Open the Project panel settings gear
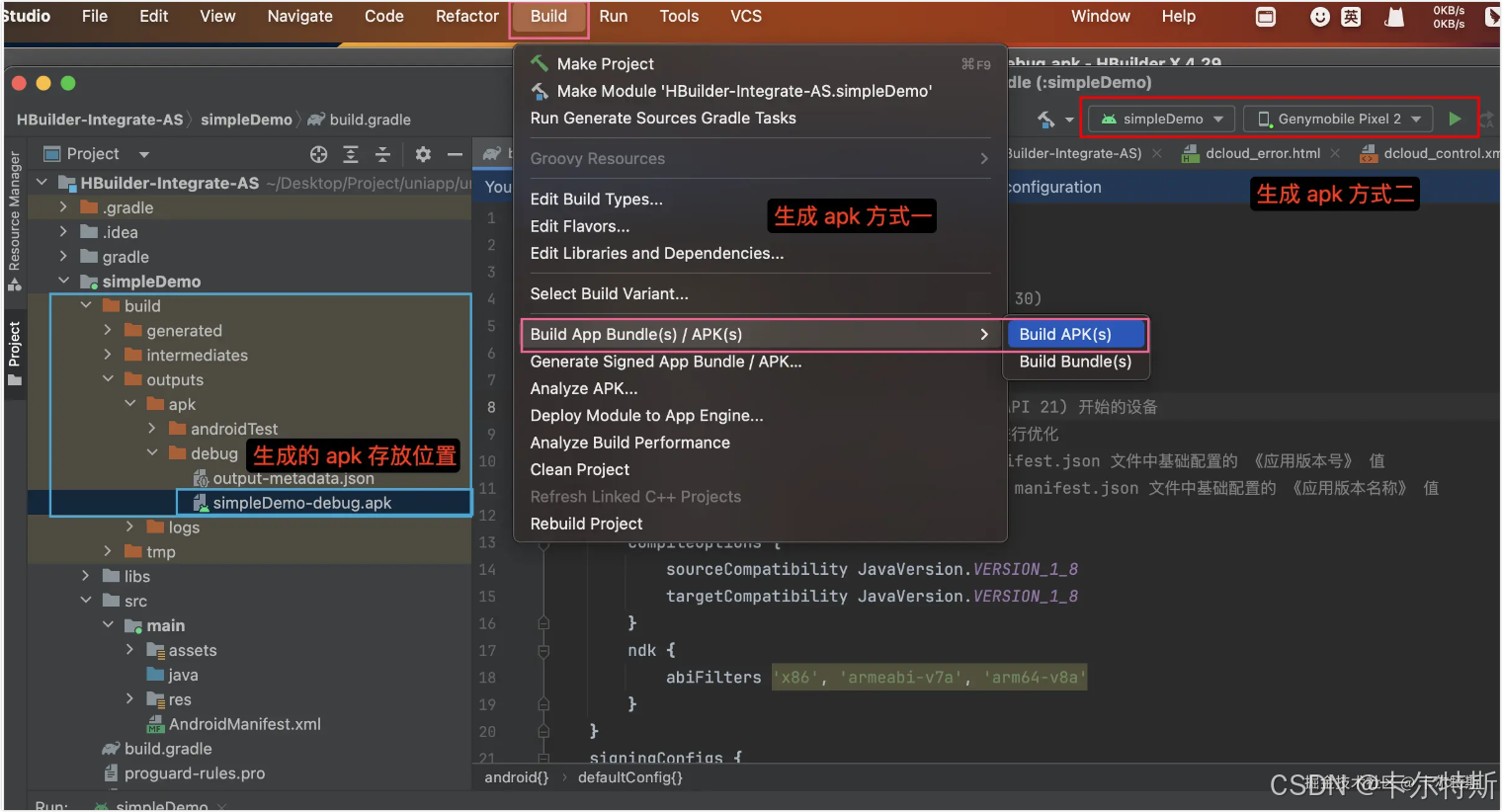The width and height of the screenshot is (1502, 812). pyautogui.click(x=423, y=154)
